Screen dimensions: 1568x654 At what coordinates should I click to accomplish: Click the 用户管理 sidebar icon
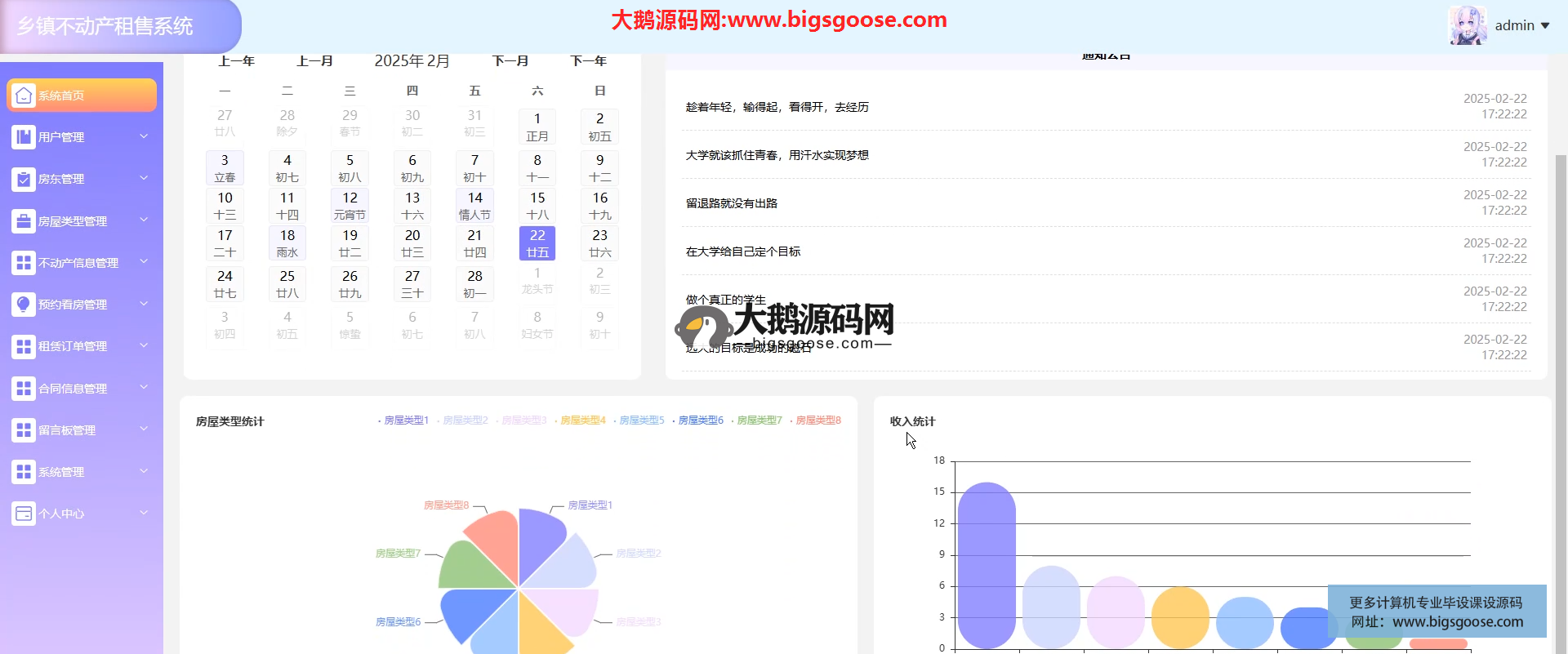click(24, 137)
